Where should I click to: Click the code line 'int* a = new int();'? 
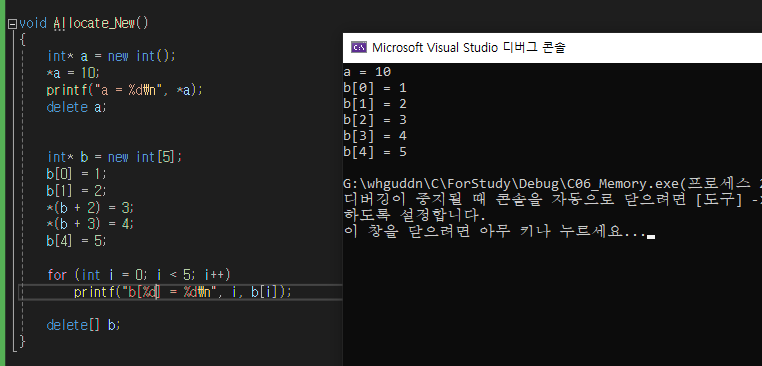111,56
